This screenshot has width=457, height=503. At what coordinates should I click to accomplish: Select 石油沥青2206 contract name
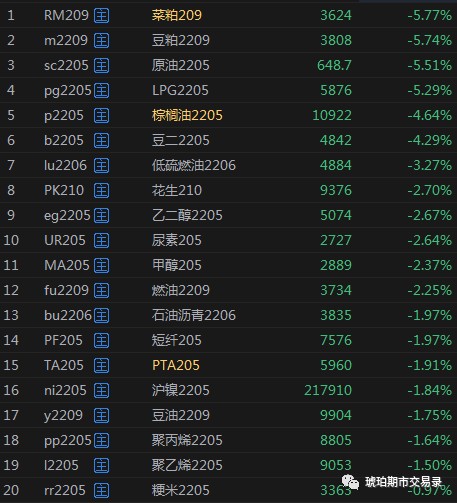click(x=194, y=315)
